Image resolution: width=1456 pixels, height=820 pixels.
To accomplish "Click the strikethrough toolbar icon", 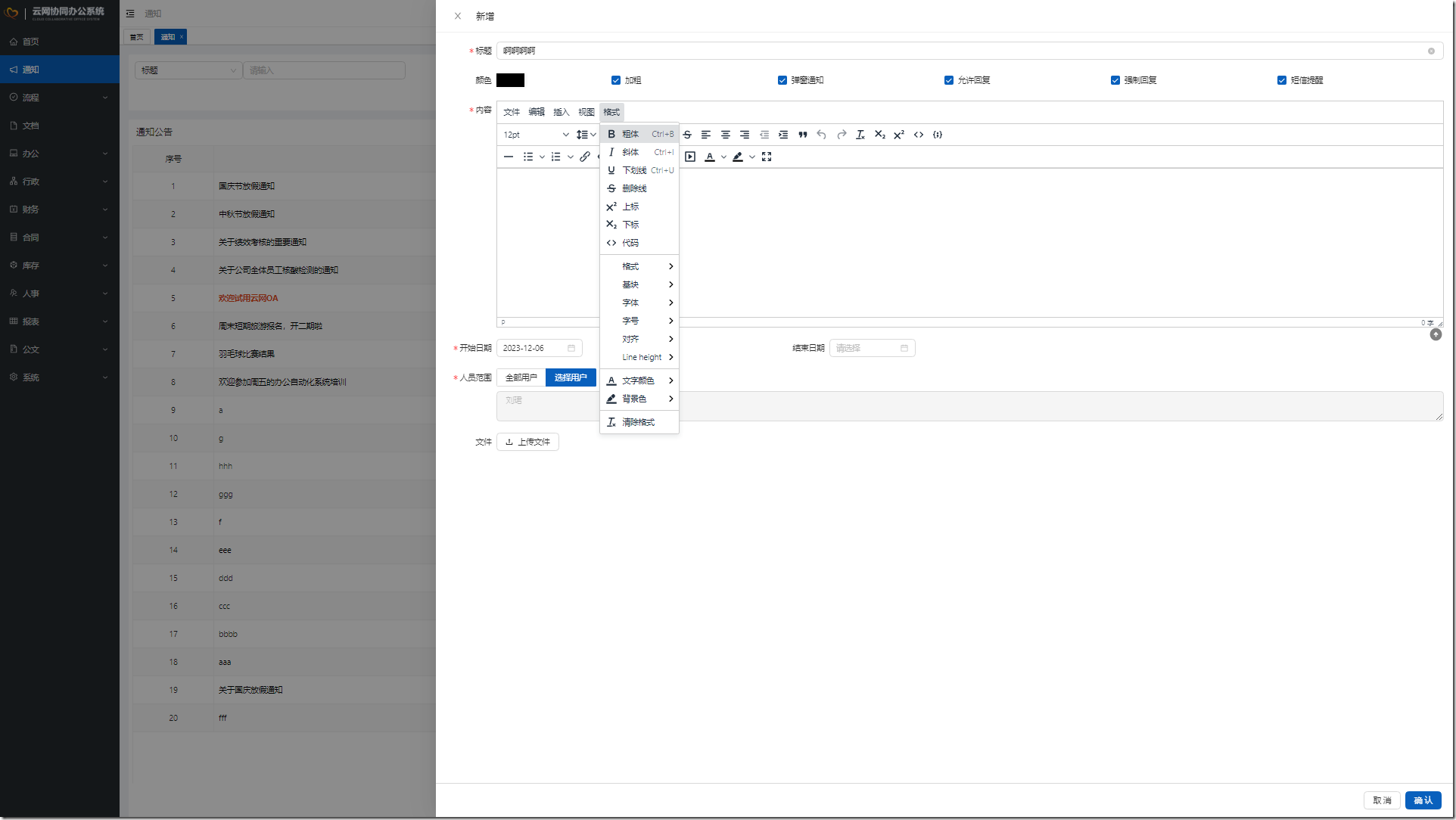I will tap(687, 135).
